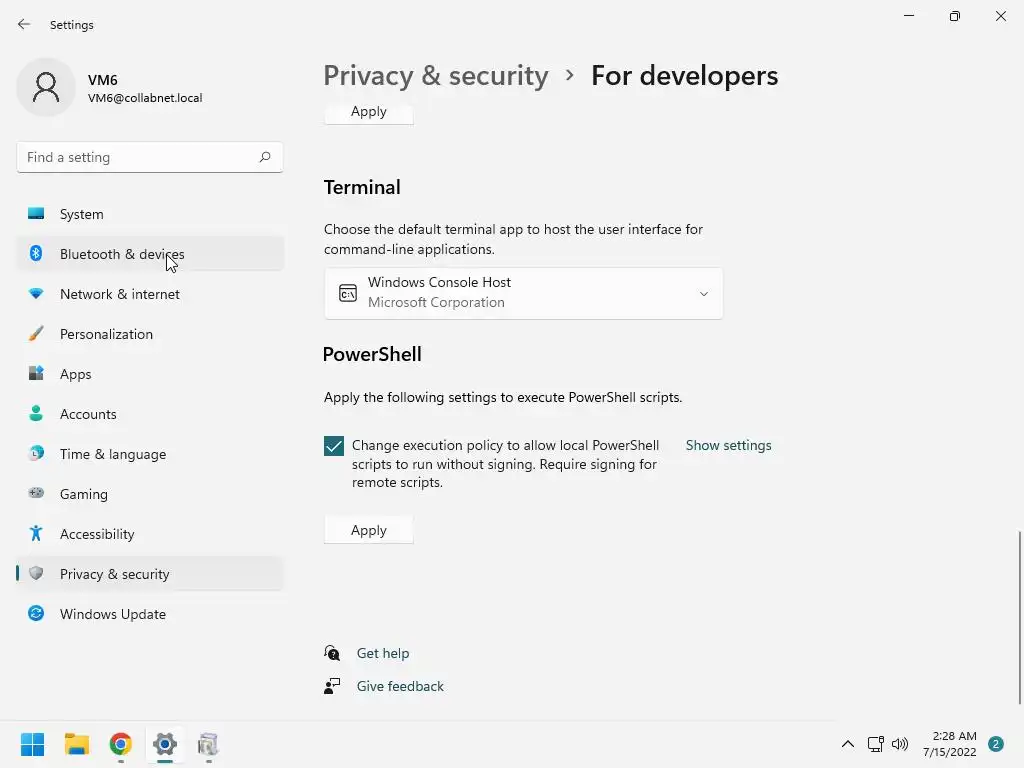This screenshot has height=768, width=1024.
Task: Uncheck the PowerShell execution policy checkbox
Action: click(x=334, y=446)
